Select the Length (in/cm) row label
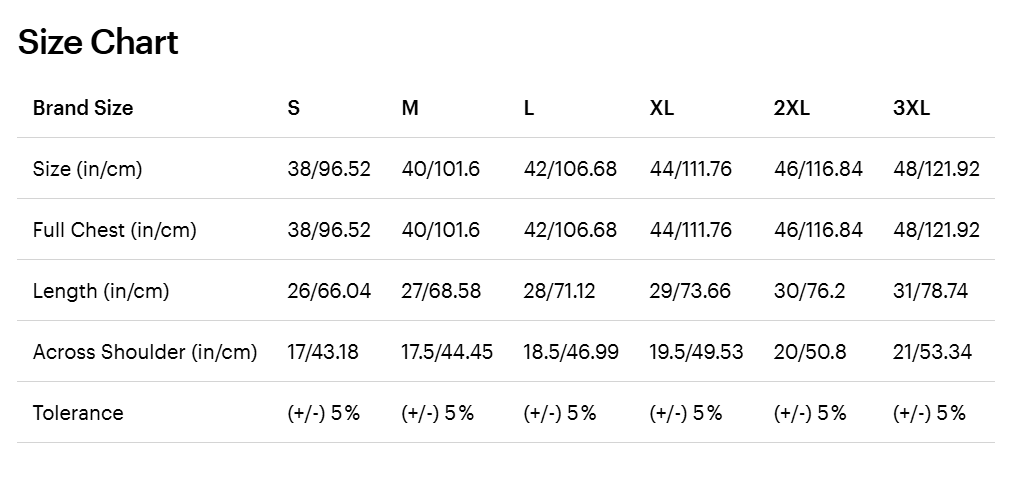Viewport: 1023px width, 483px height. 101,291
